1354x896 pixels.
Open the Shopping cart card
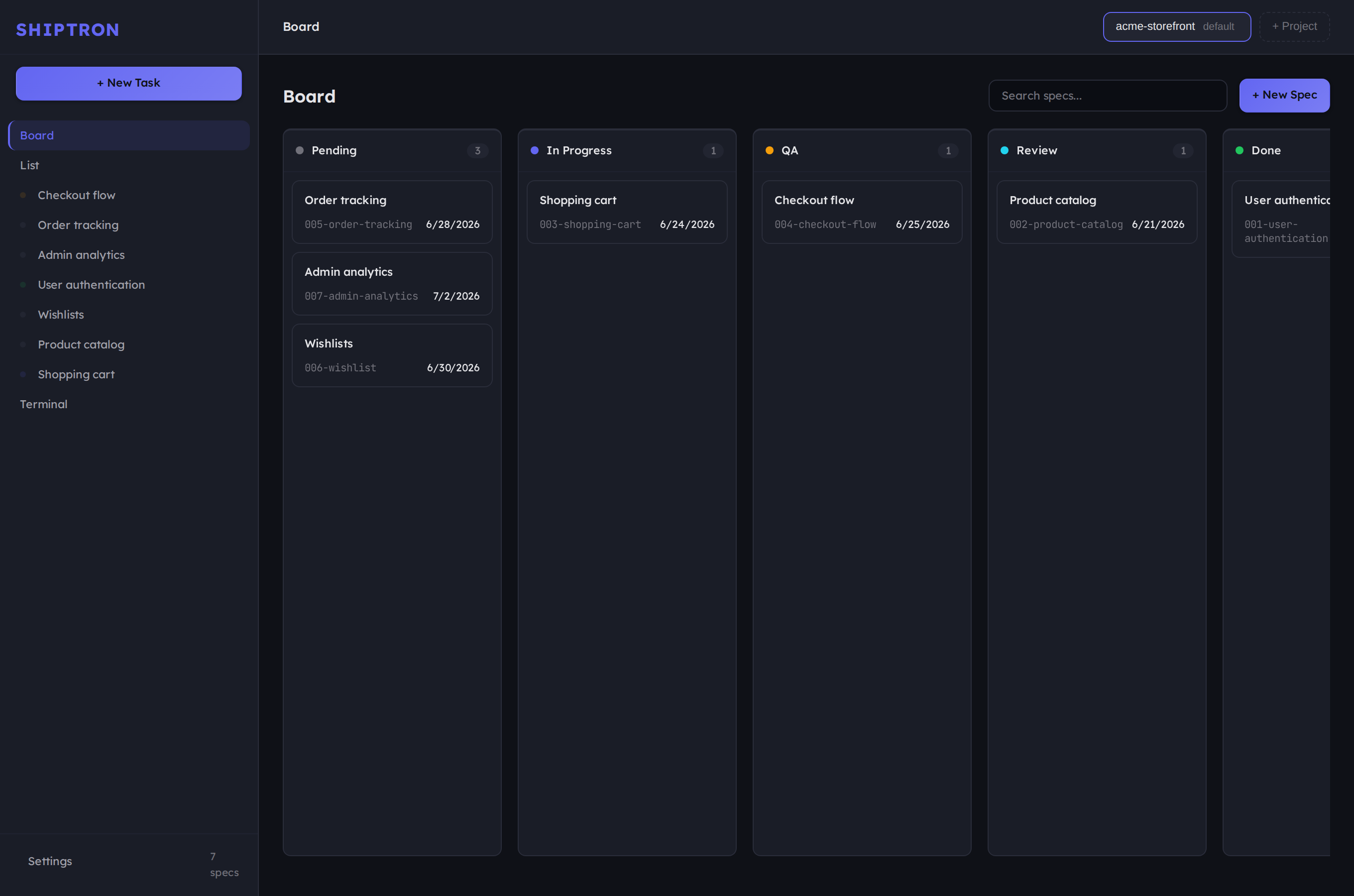pyautogui.click(x=627, y=212)
